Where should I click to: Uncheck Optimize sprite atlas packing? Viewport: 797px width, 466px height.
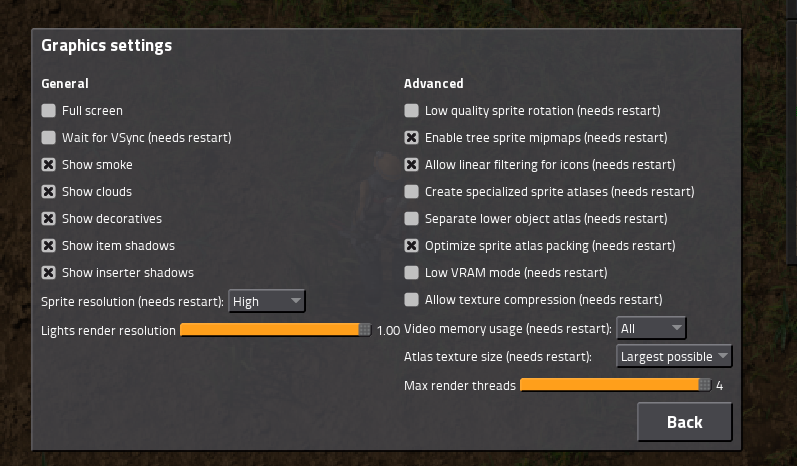411,246
